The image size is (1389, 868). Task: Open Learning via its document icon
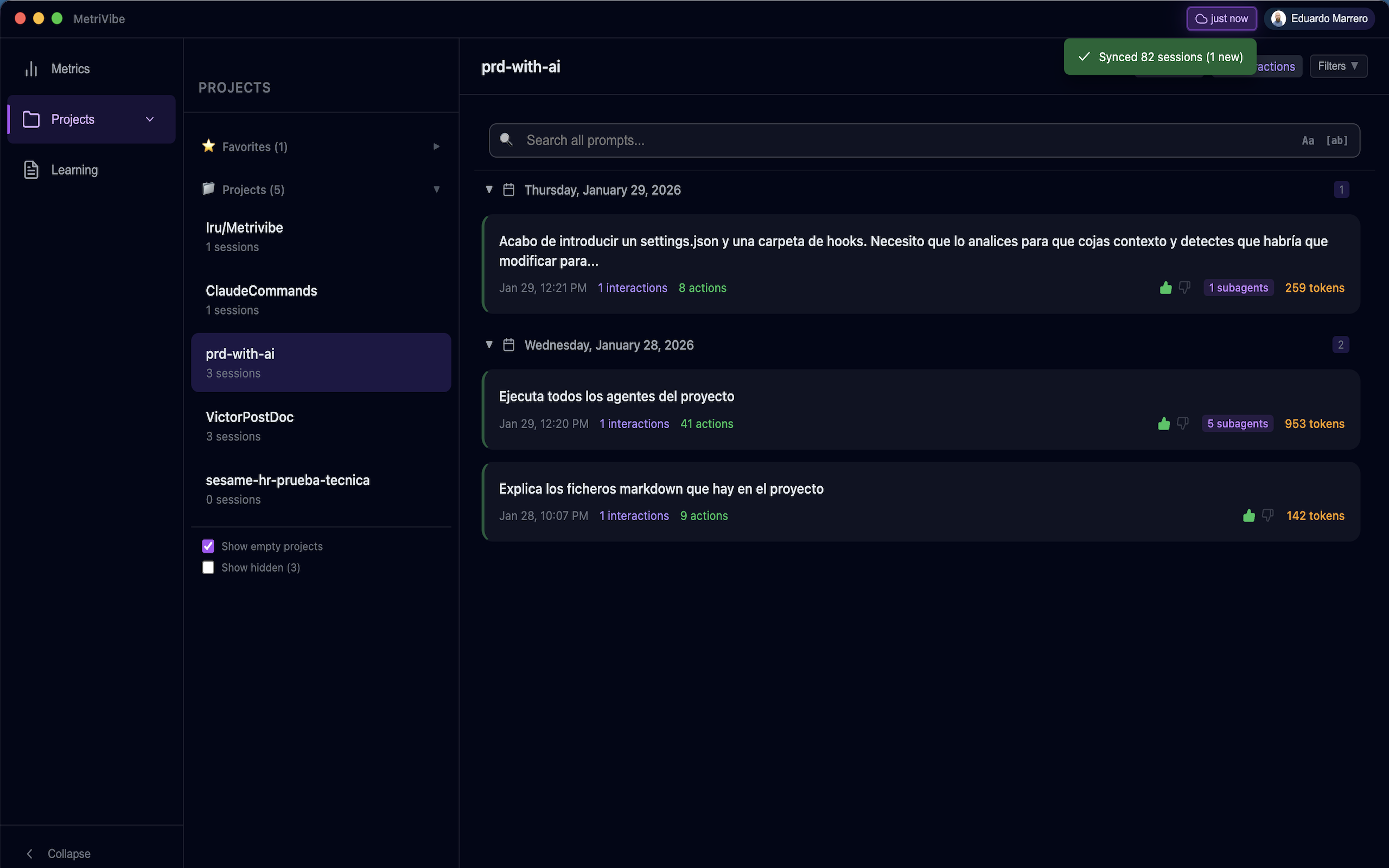click(x=31, y=169)
